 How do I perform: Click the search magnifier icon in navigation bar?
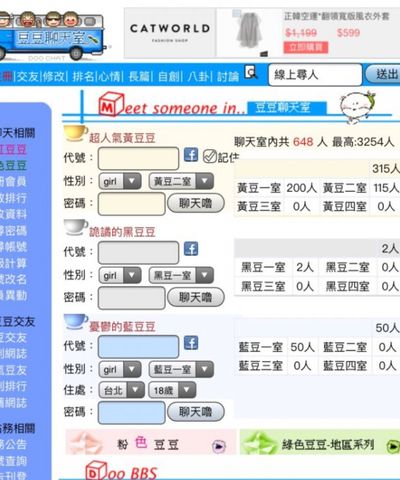(x=251, y=72)
